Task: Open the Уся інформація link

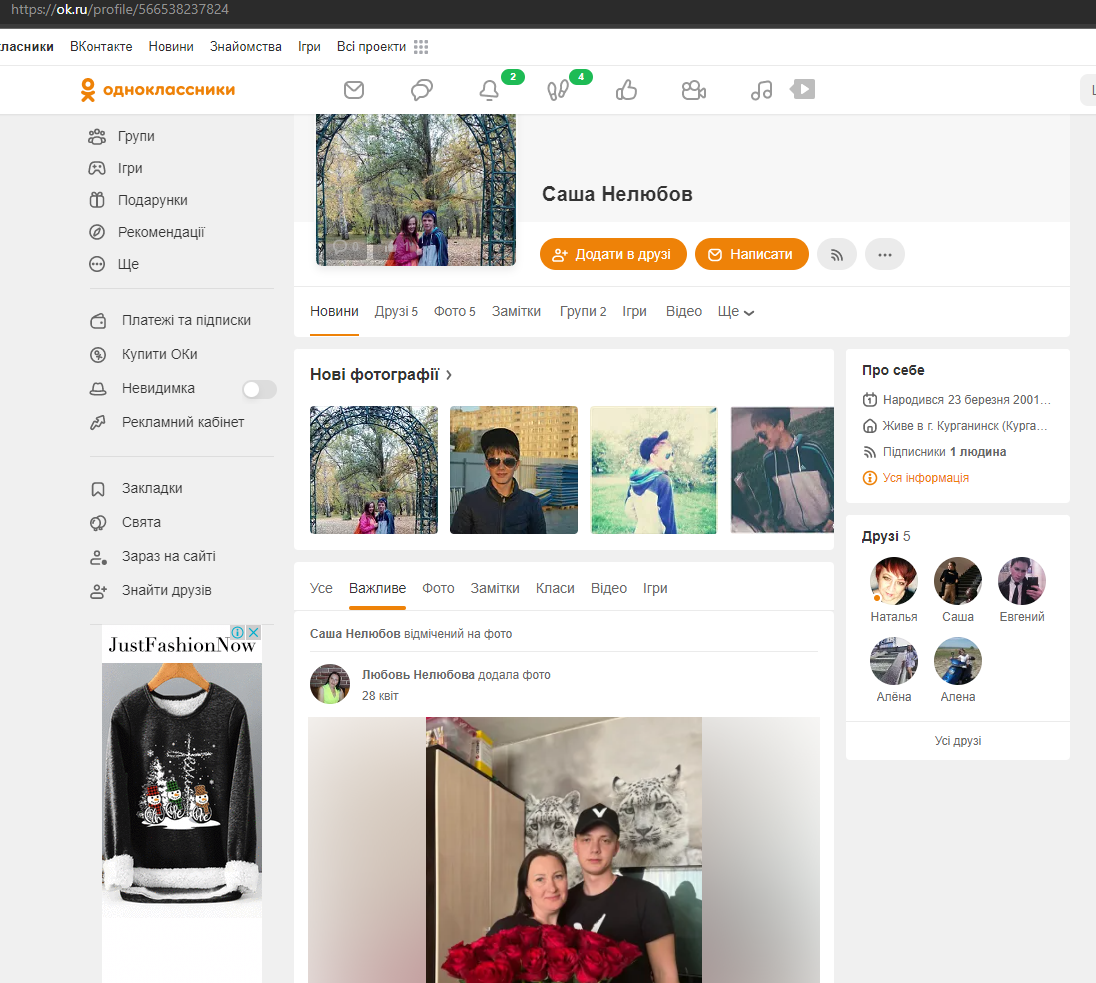Action: pos(925,478)
